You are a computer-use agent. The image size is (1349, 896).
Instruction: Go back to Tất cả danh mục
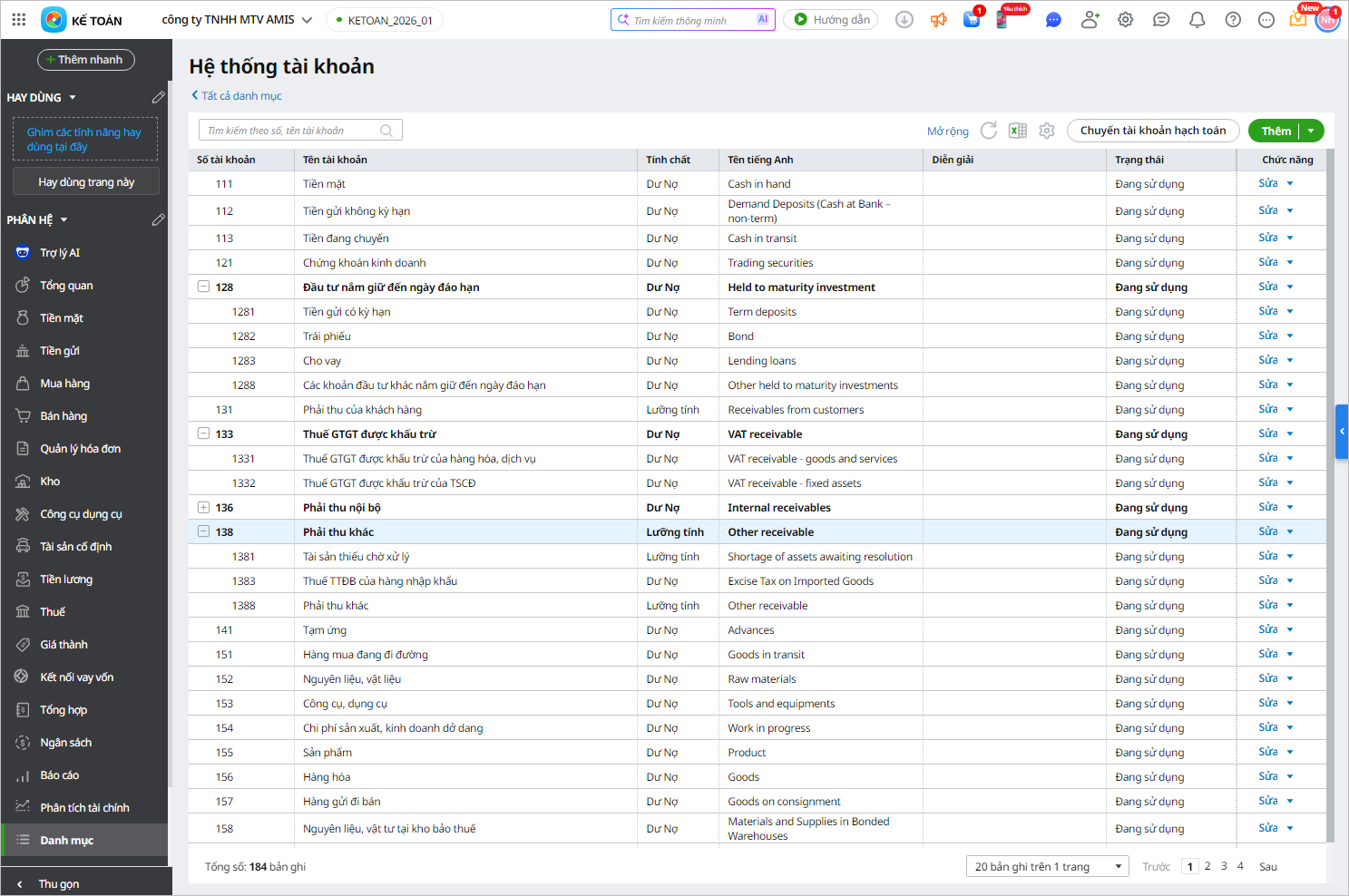tap(237, 95)
